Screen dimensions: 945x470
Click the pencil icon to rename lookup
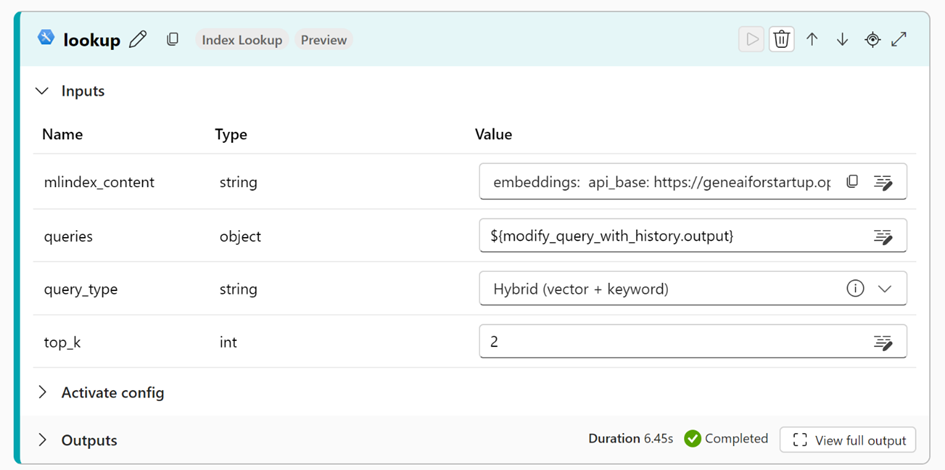click(138, 40)
